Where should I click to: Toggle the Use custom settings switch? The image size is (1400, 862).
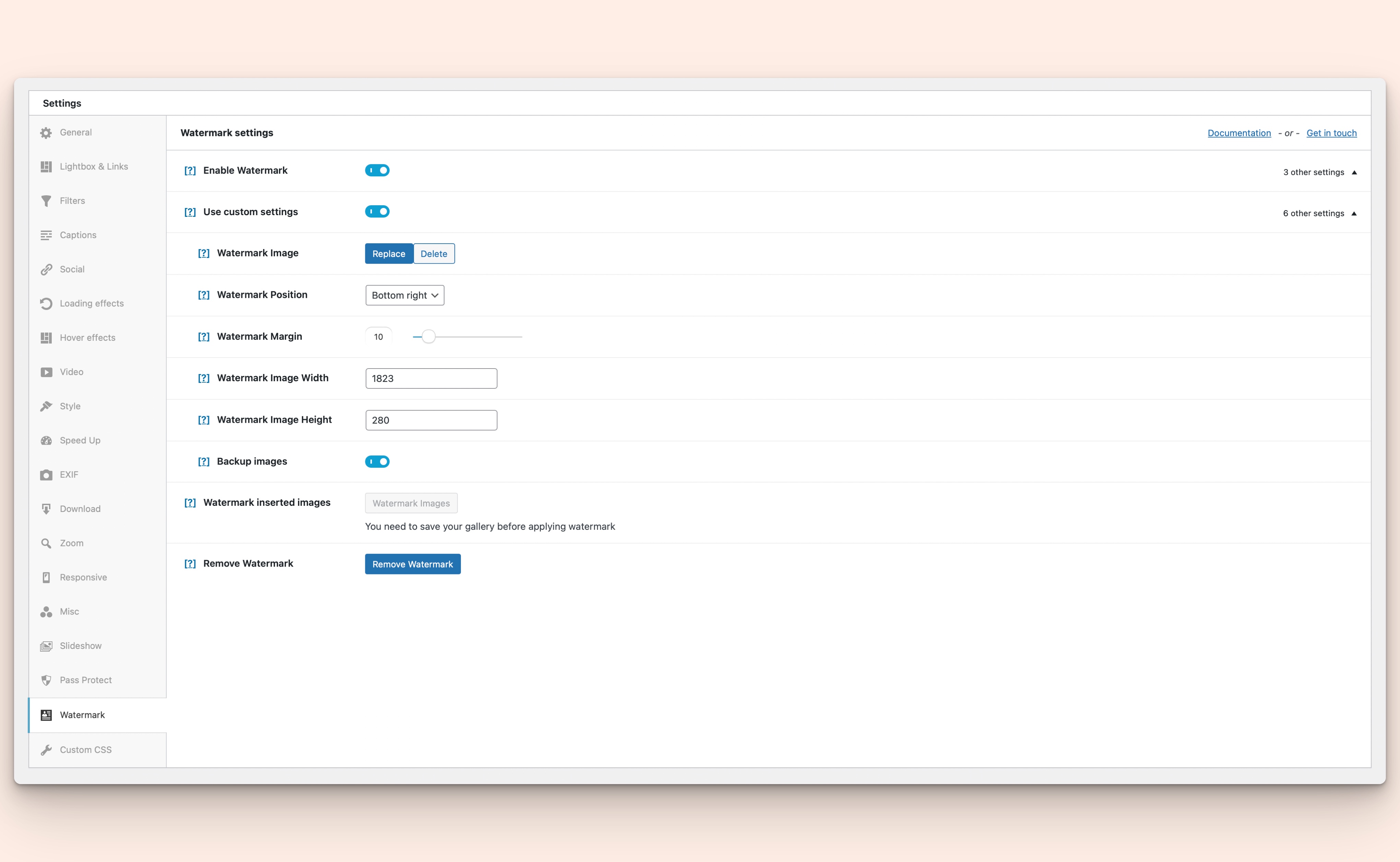(x=378, y=211)
